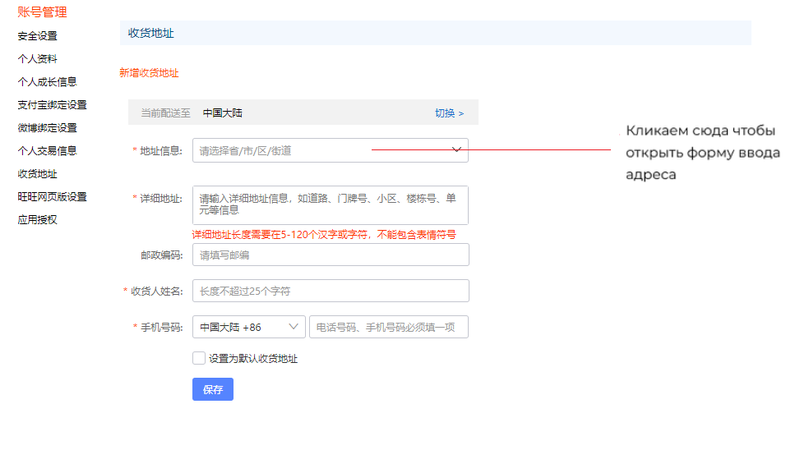The height and width of the screenshot is (450, 800).
Task: Open 微博绑定设置 in sidebar
Action: pyautogui.click(x=47, y=128)
